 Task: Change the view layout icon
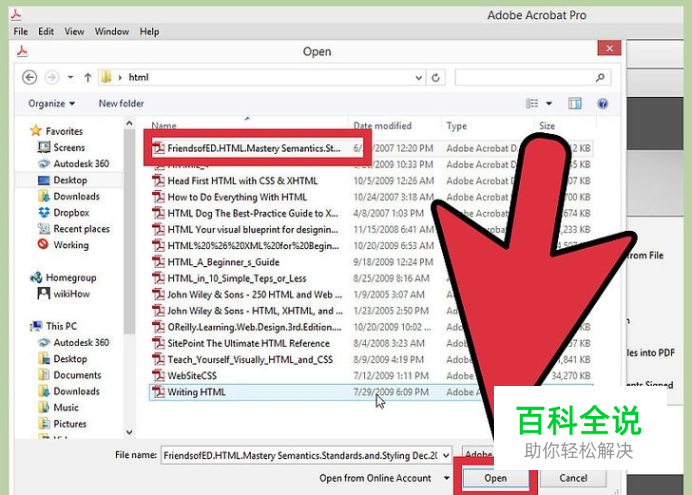point(532,104)
